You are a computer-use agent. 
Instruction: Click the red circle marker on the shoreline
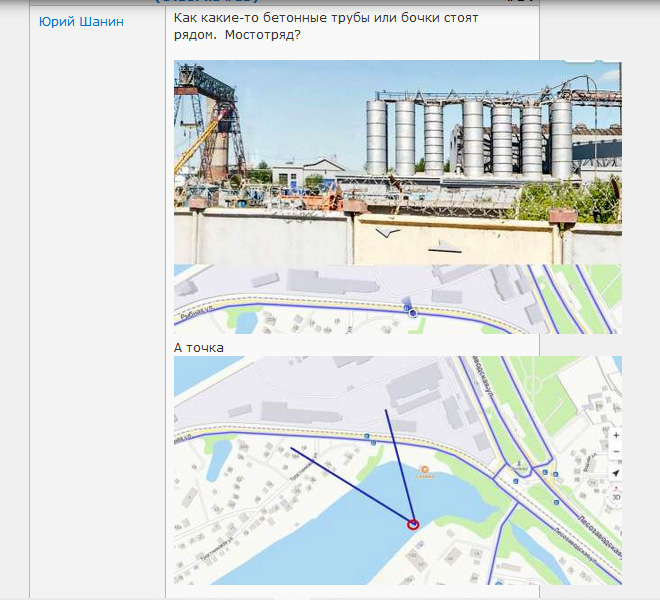[x=413, y=523]
